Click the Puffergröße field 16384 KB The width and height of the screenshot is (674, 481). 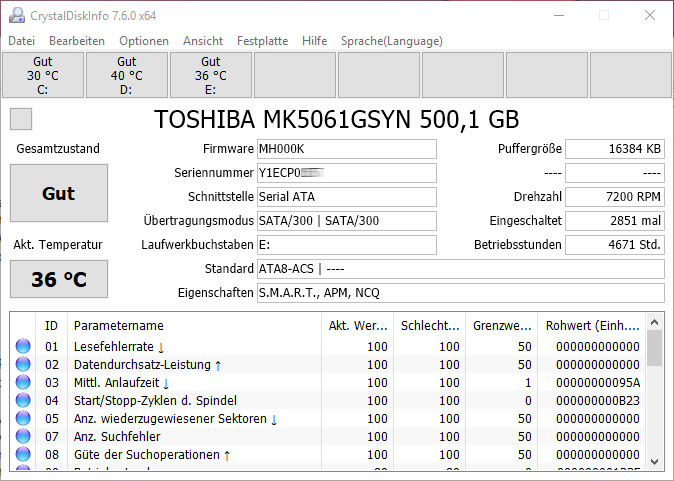[615, 149]
